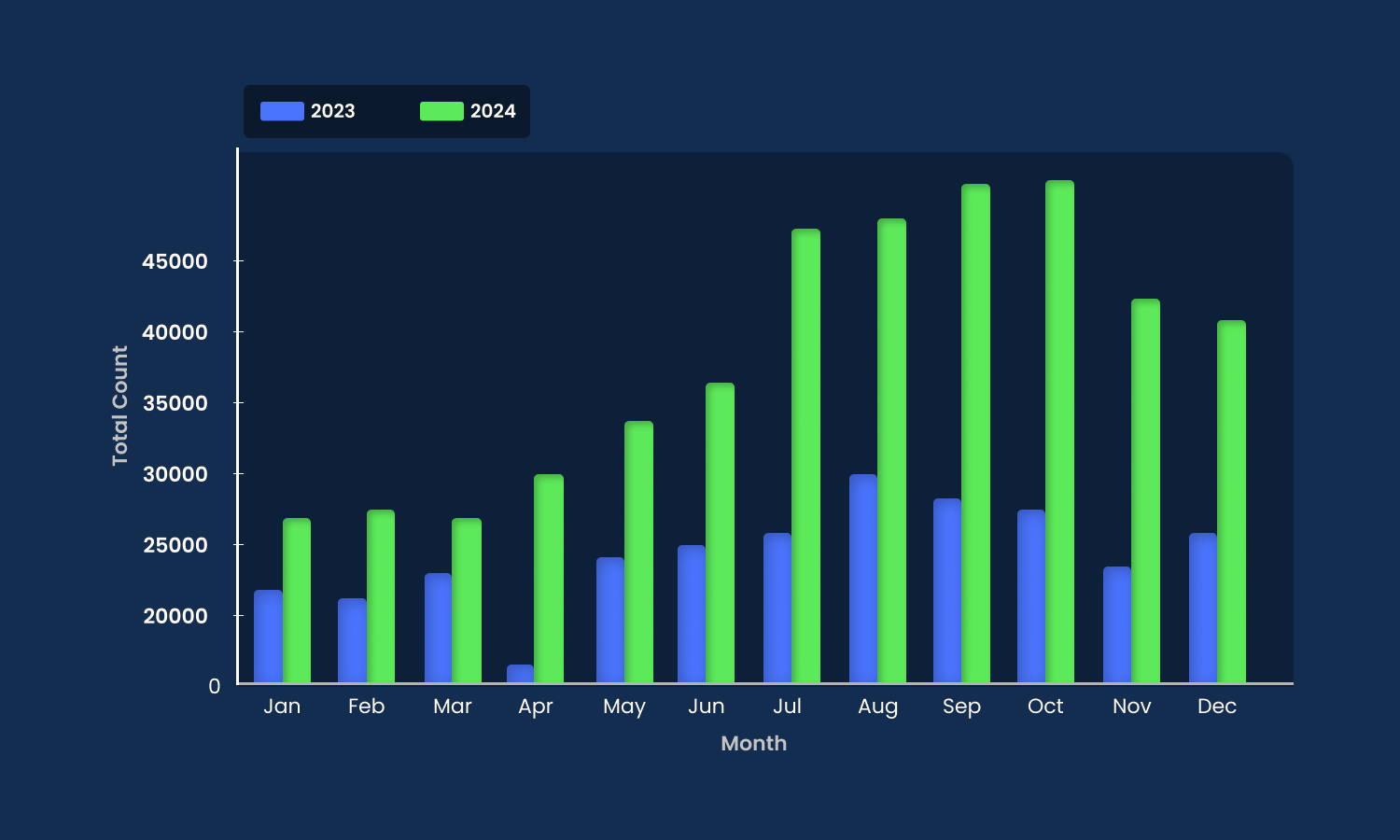This screenshot has height=840, width=1400.
Task: Click the Jun label on x-axis
Action: point(707,707)
